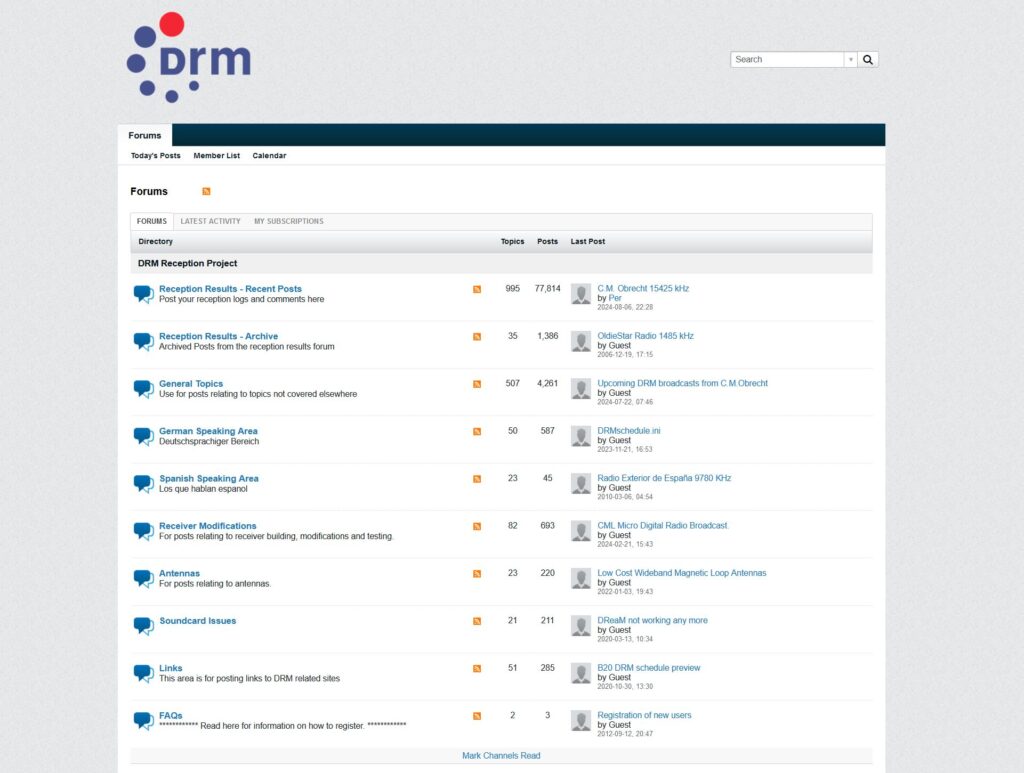Image resolution: width=1024 pixels, height=773 pixels.
Task: Click the Soundcard Issues forum icon
Action: (x=143, y=625)
